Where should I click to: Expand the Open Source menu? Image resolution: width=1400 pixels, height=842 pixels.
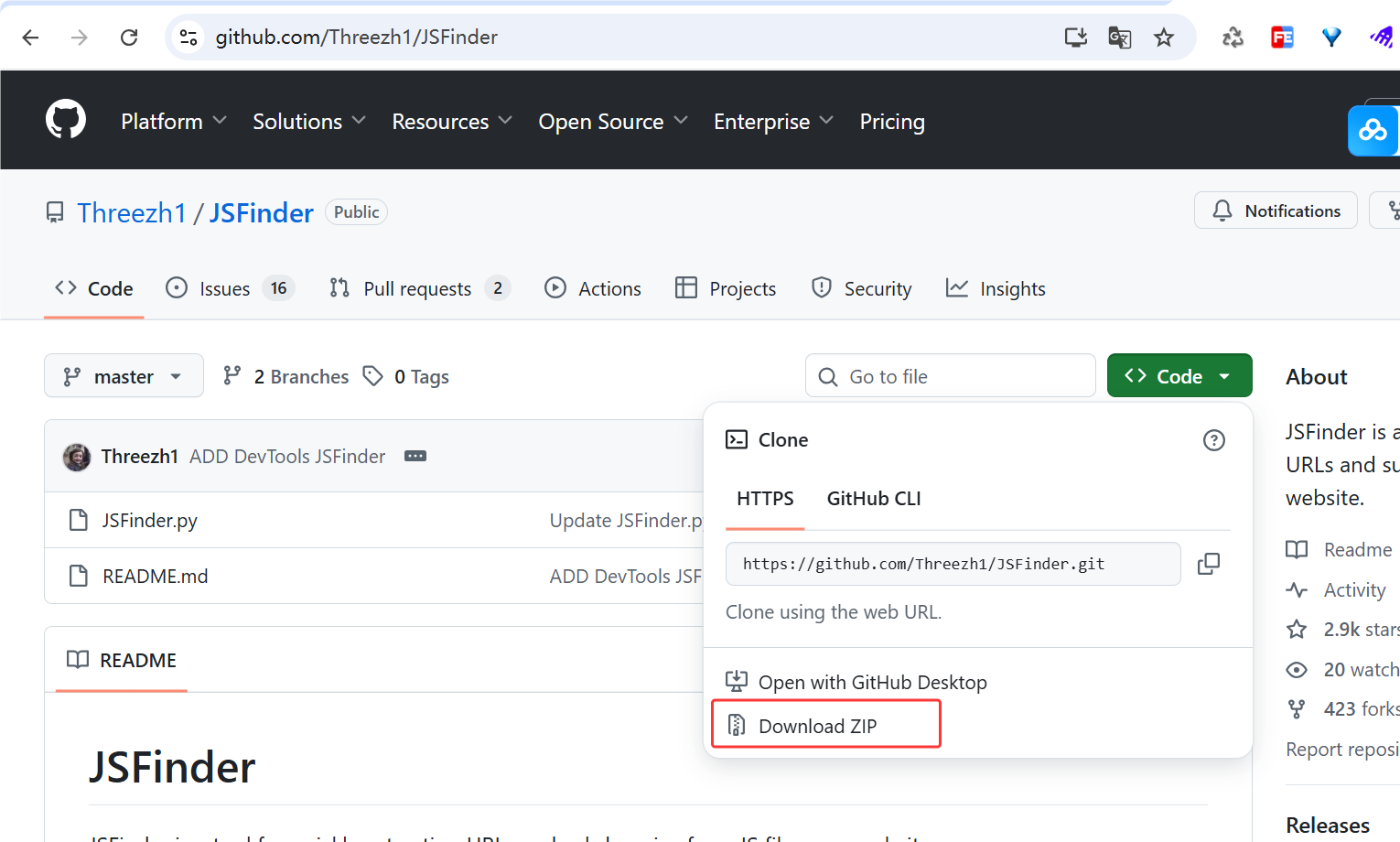click(x=613, y=122)
